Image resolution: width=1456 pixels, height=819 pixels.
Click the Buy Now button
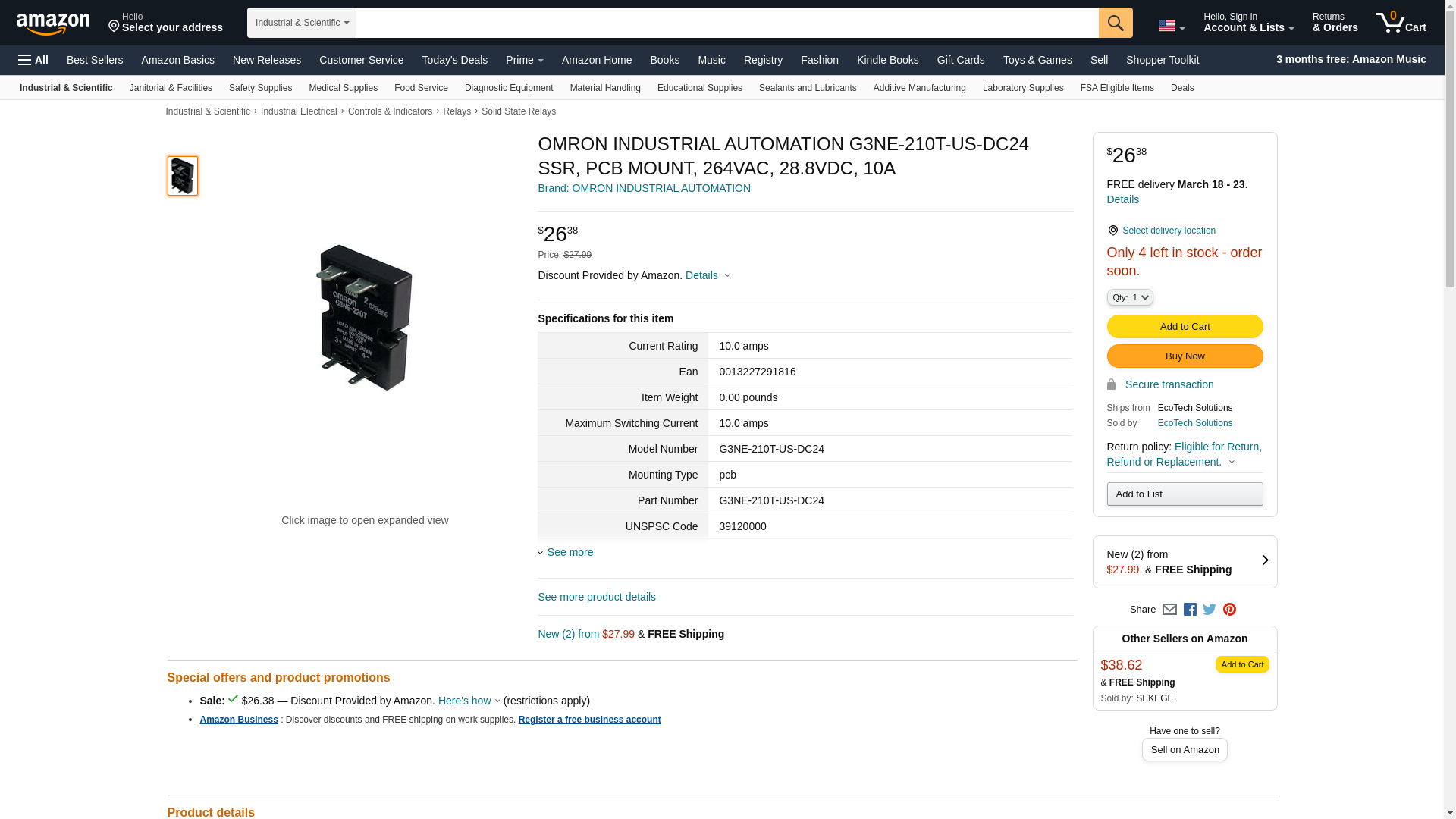point(1185,356)
